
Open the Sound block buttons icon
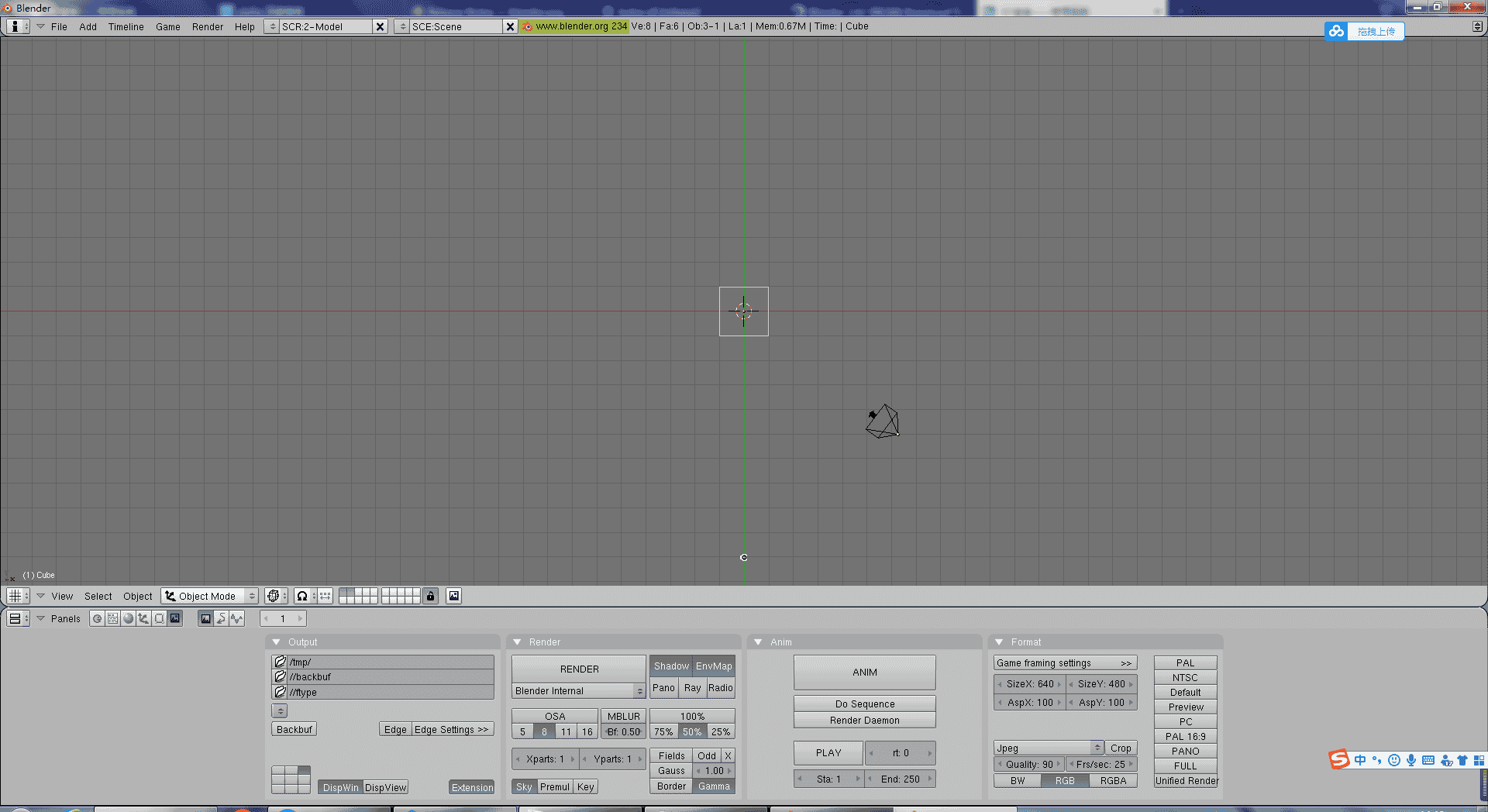[x=236, y=618]
